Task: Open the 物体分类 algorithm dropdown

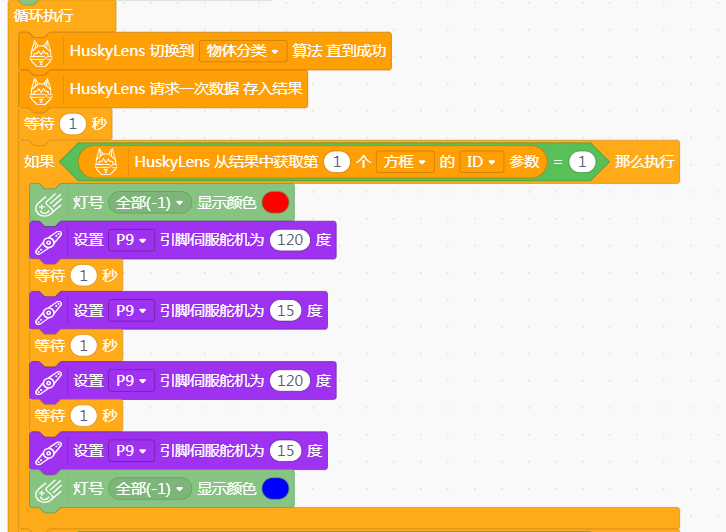Action: 243,51
